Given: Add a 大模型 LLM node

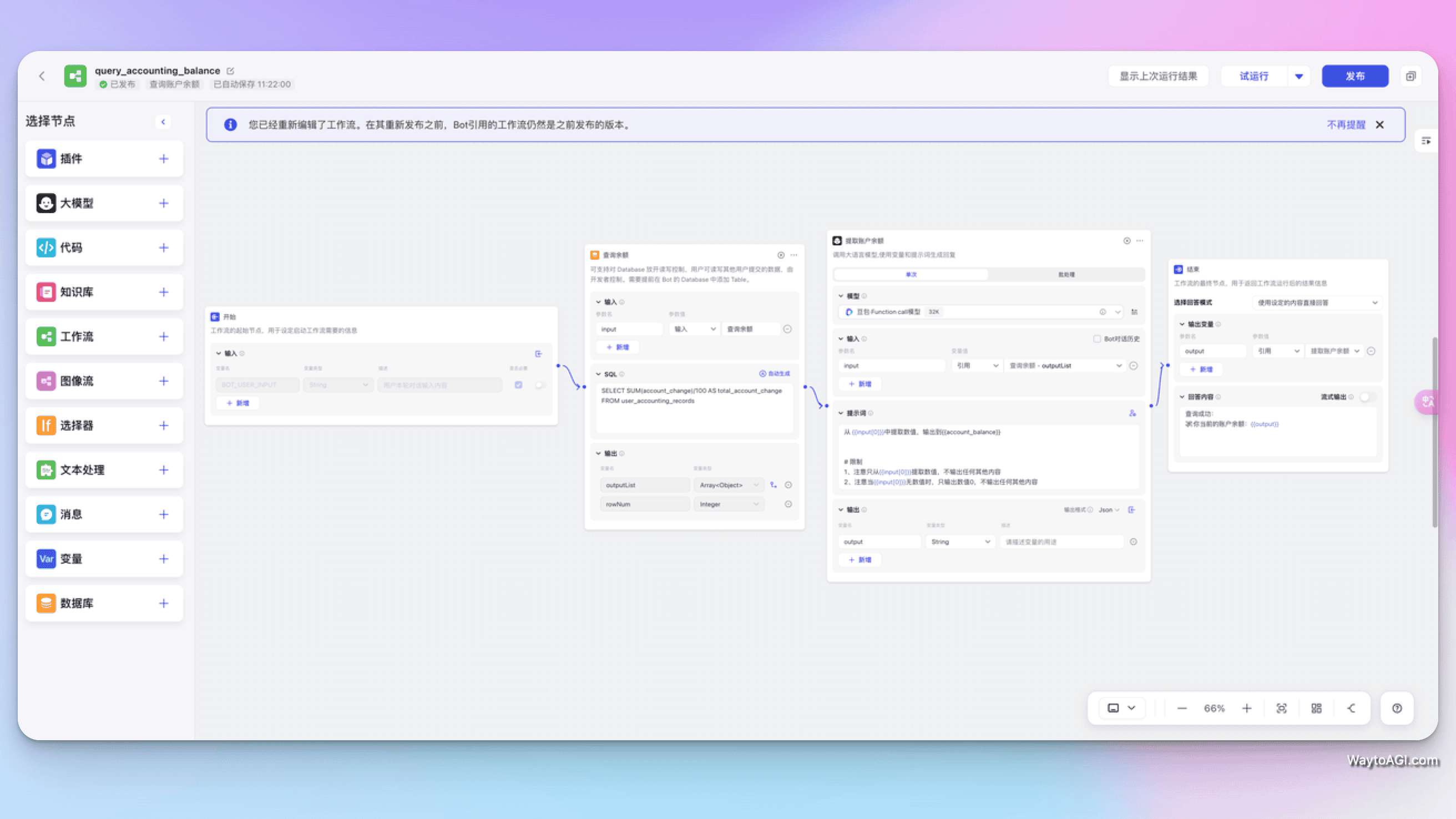Looking at the screenshot, I should [x=163, y=203].
